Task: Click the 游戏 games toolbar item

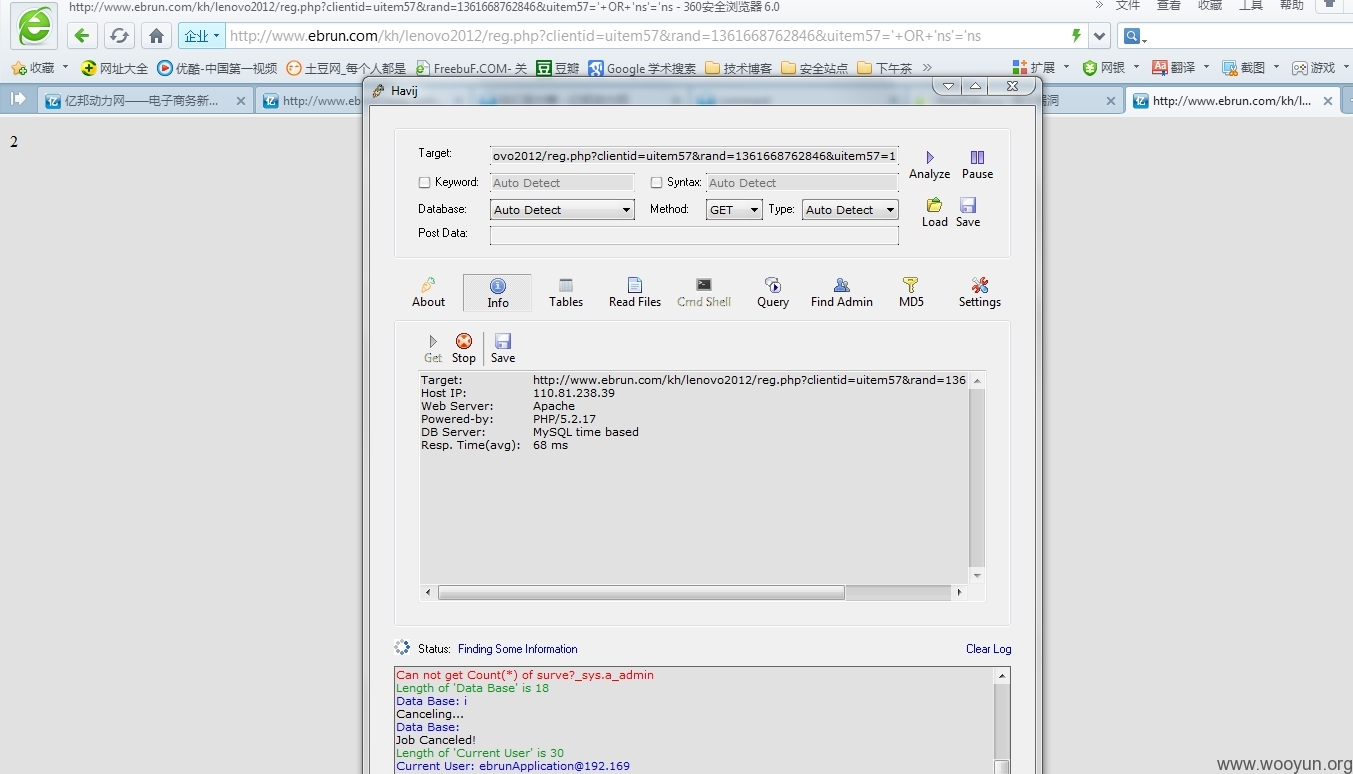Action: [1314, 67]
